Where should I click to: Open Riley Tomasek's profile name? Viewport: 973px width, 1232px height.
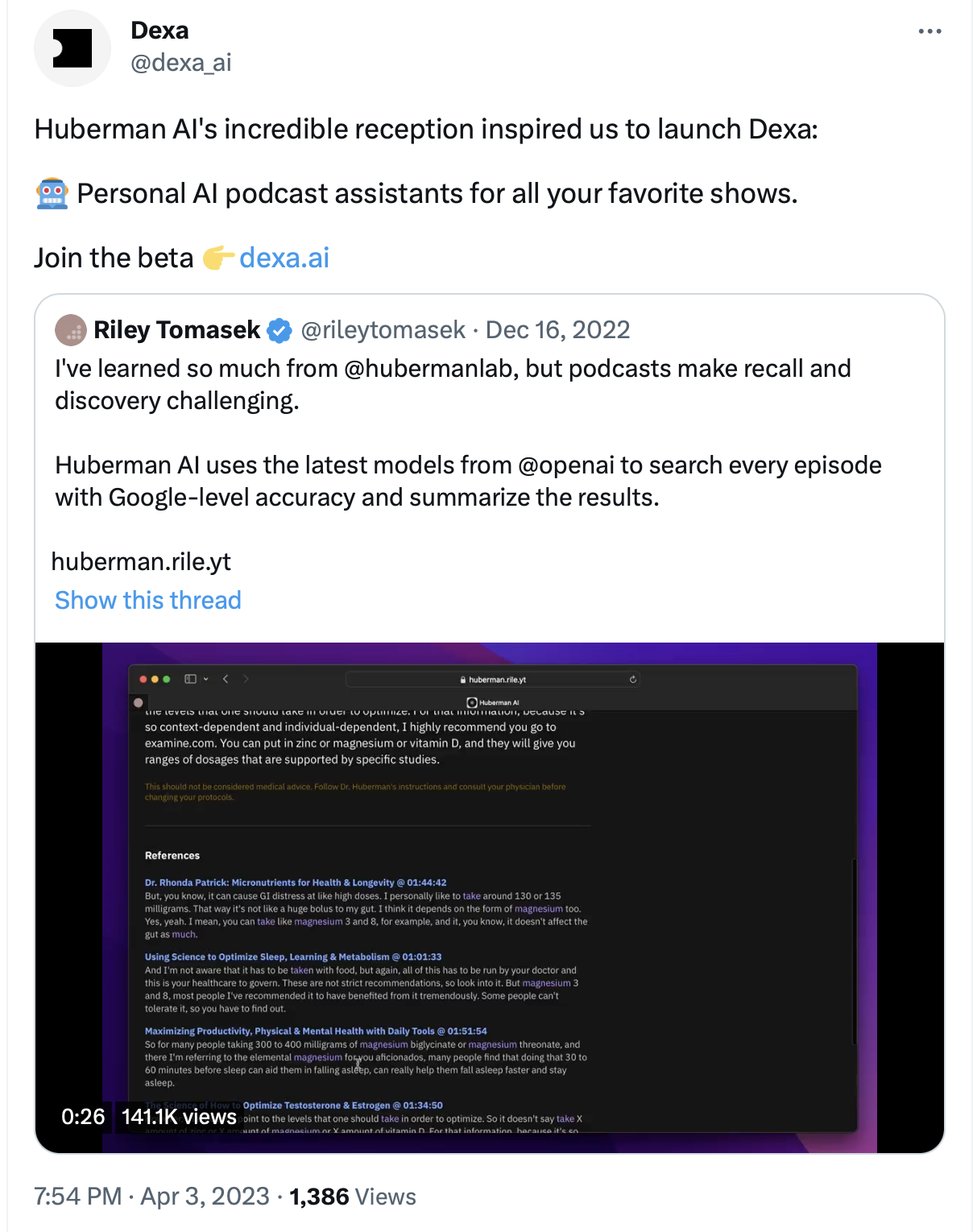pos(177,330)
